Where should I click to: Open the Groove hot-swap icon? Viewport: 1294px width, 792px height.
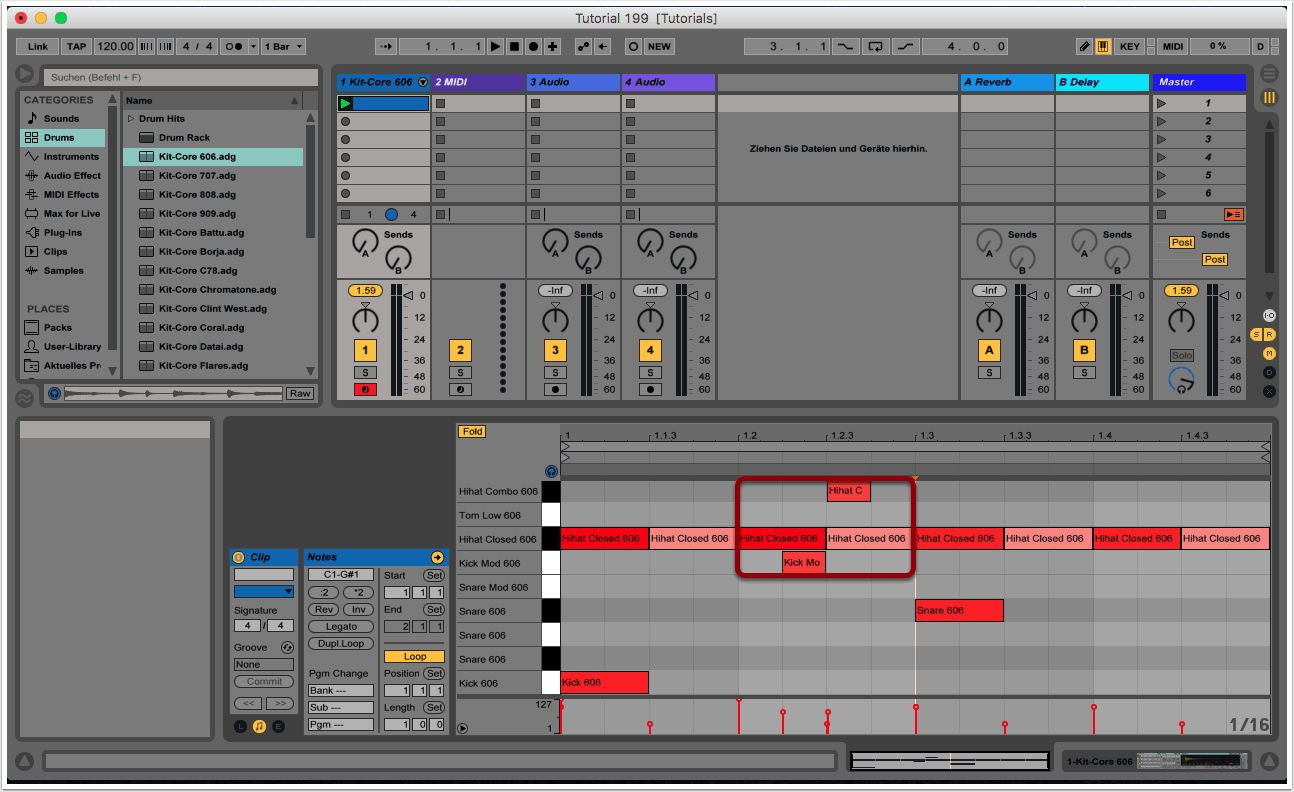coord(287,648)
